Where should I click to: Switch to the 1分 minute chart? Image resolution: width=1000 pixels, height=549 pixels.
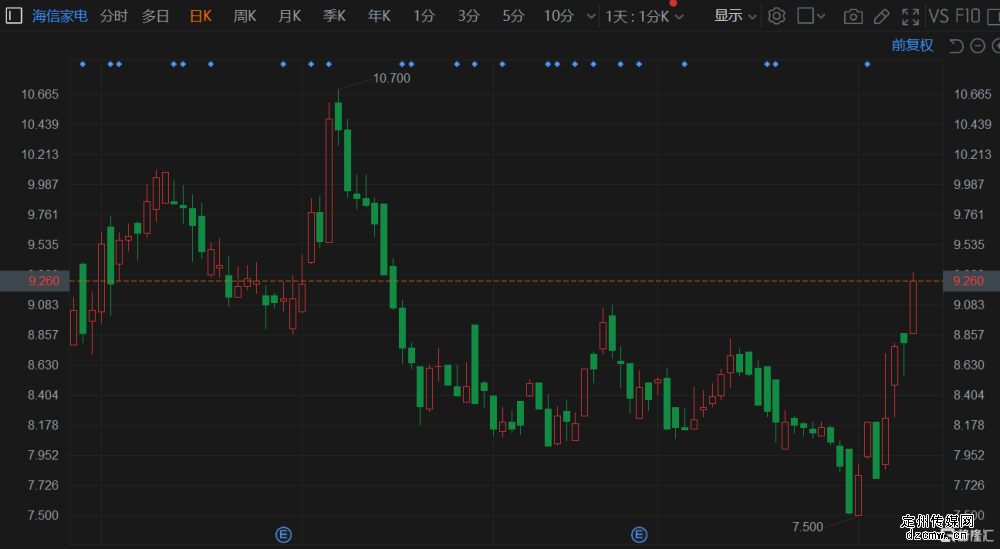point(423,16)
